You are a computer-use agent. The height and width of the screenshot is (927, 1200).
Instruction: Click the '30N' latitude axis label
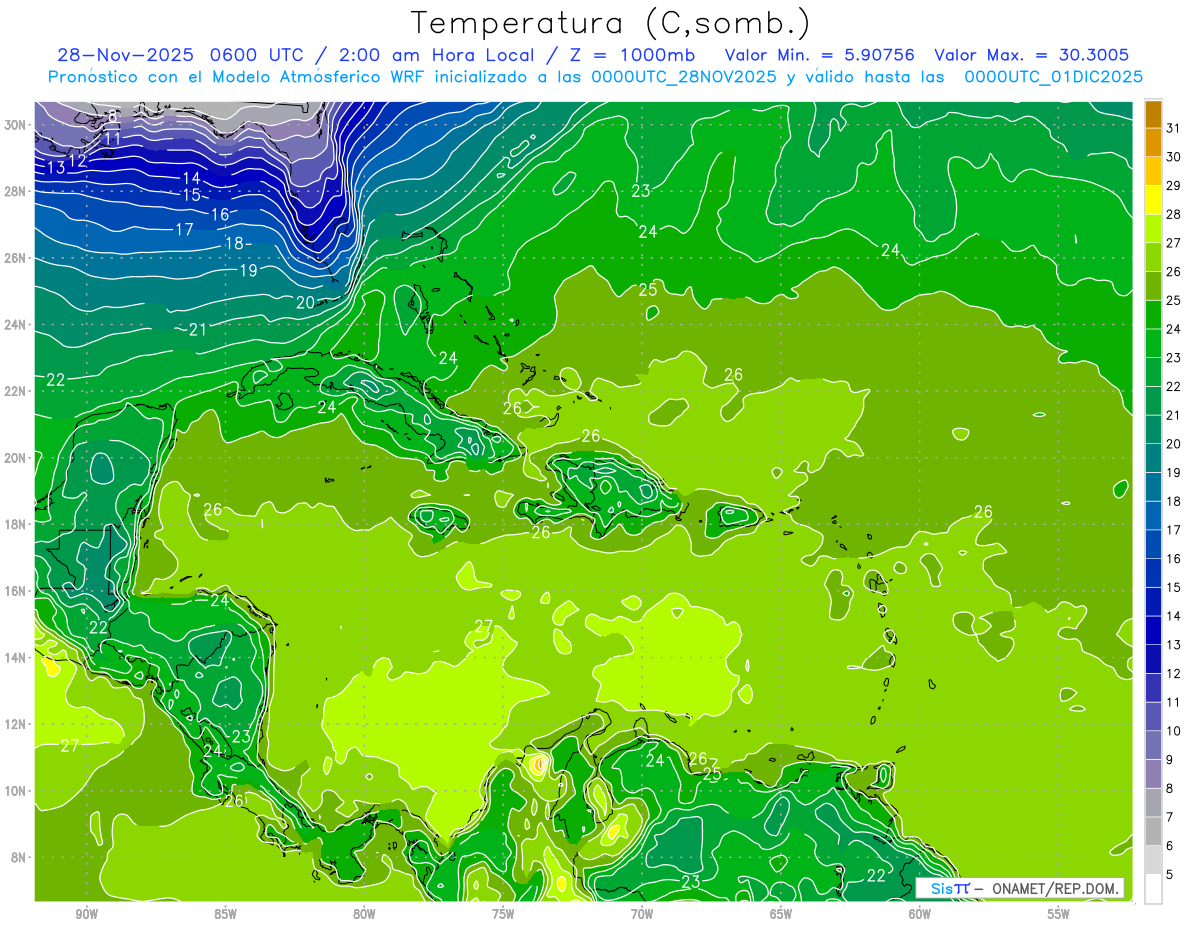16,125
